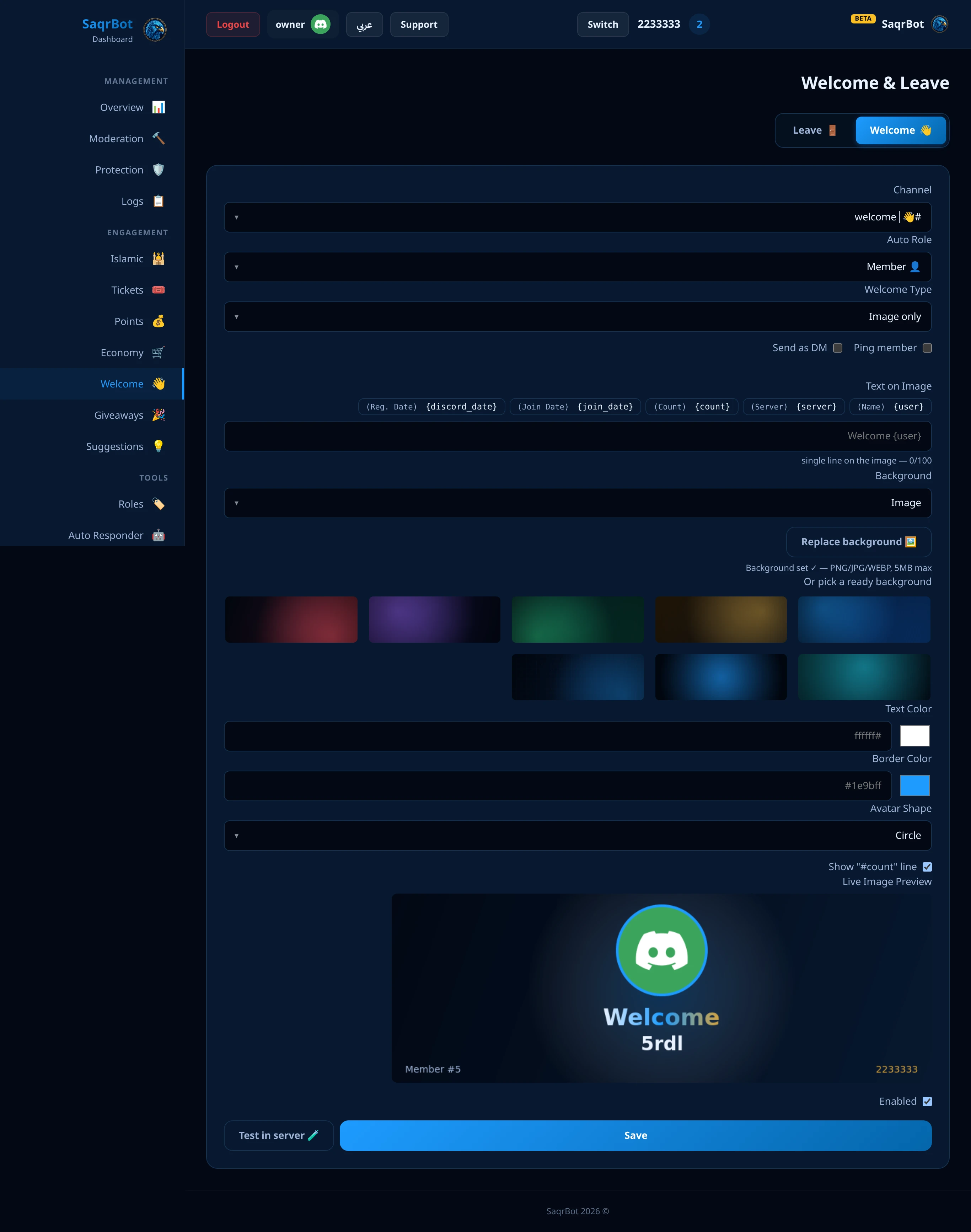Click the SaqrBot eagle logo in sidebar

pyautogui.click(x=155, y=30)
